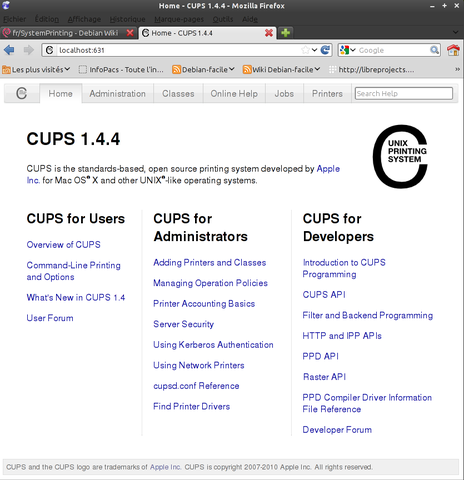
Task: Open What's New in CUPS 1.4
Action: click(76, 297)
